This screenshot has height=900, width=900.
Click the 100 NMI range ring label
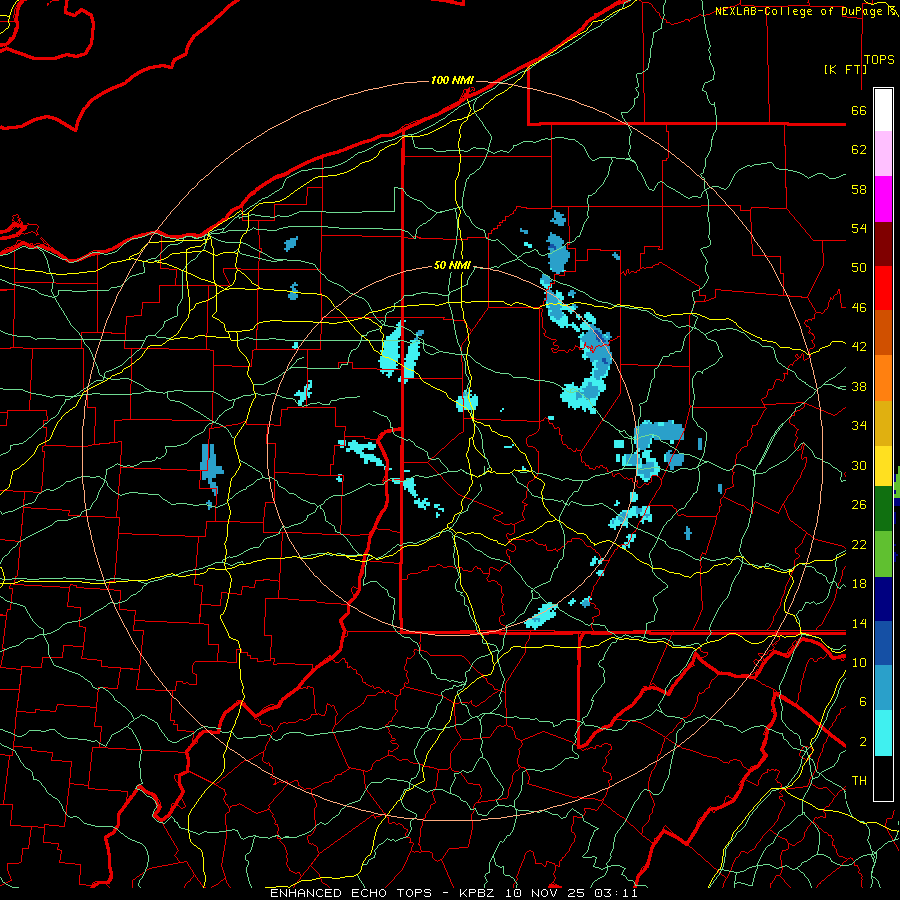tap(452, 80)
